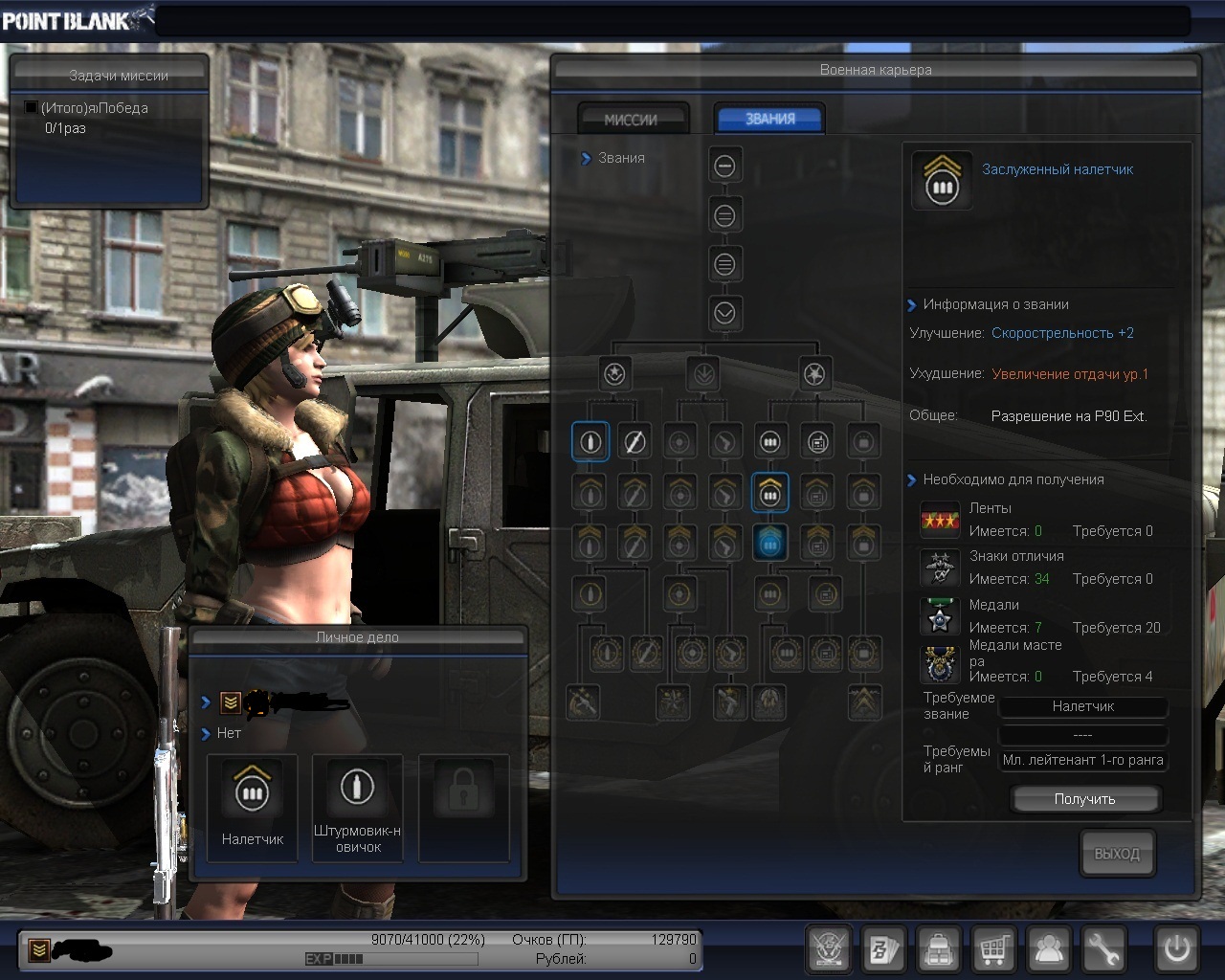Click the Необходимо для получения heading

1013,479
